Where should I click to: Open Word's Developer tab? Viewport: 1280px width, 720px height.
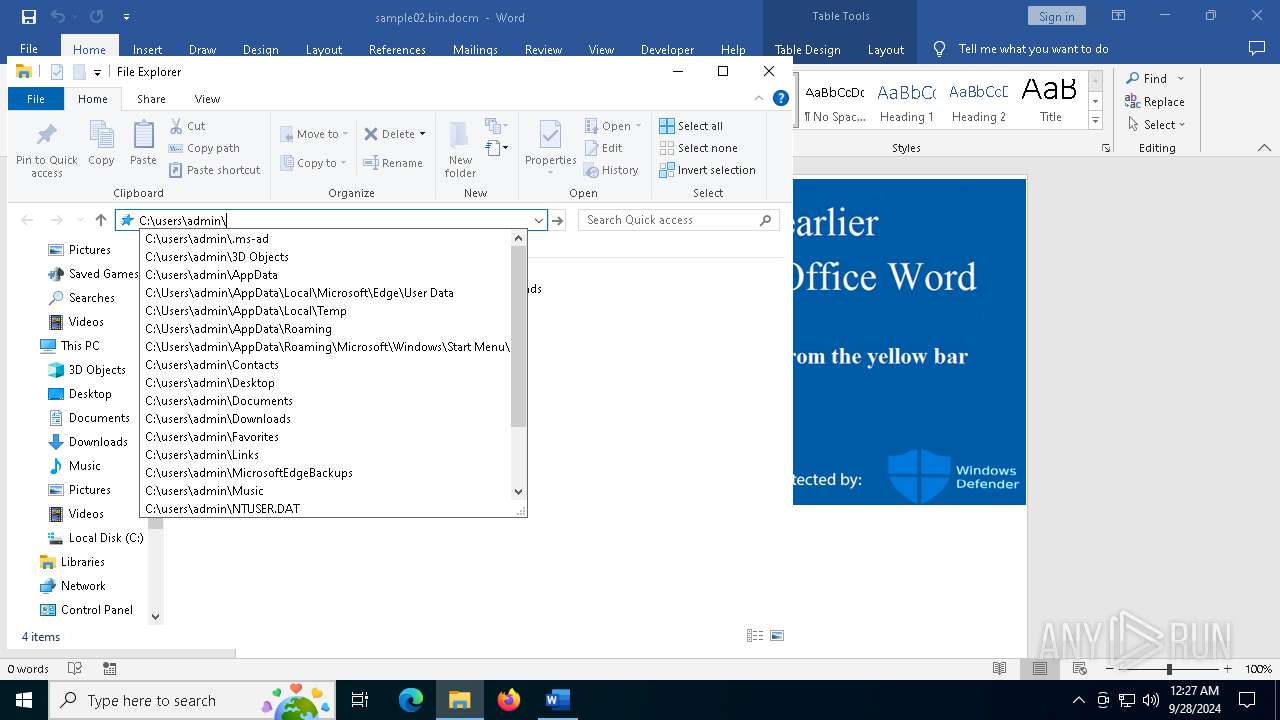[667, 49]
